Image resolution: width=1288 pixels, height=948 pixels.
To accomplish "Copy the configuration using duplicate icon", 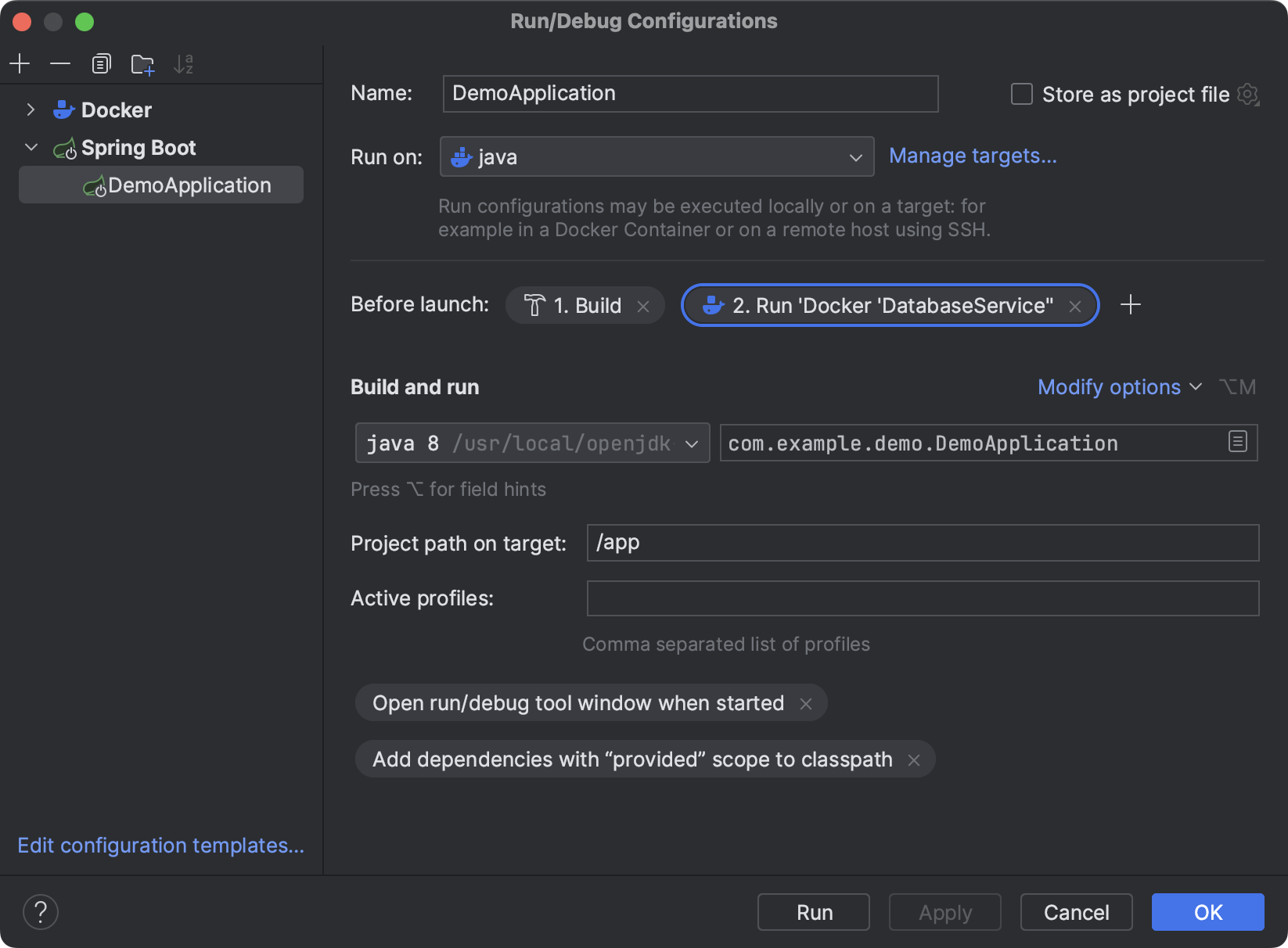I will [x=101, y=63].
